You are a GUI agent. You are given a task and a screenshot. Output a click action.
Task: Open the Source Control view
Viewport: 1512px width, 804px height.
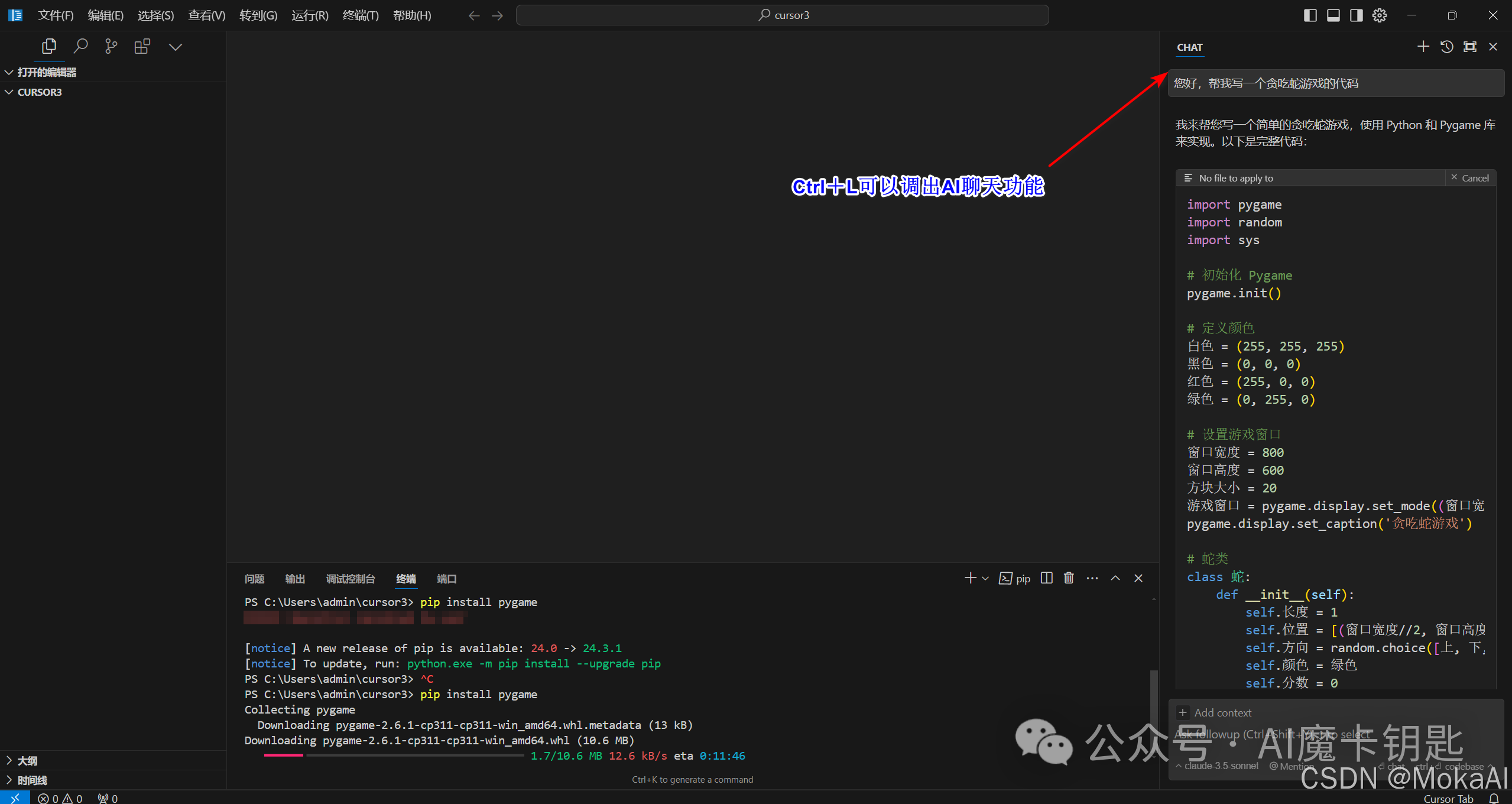111,46
